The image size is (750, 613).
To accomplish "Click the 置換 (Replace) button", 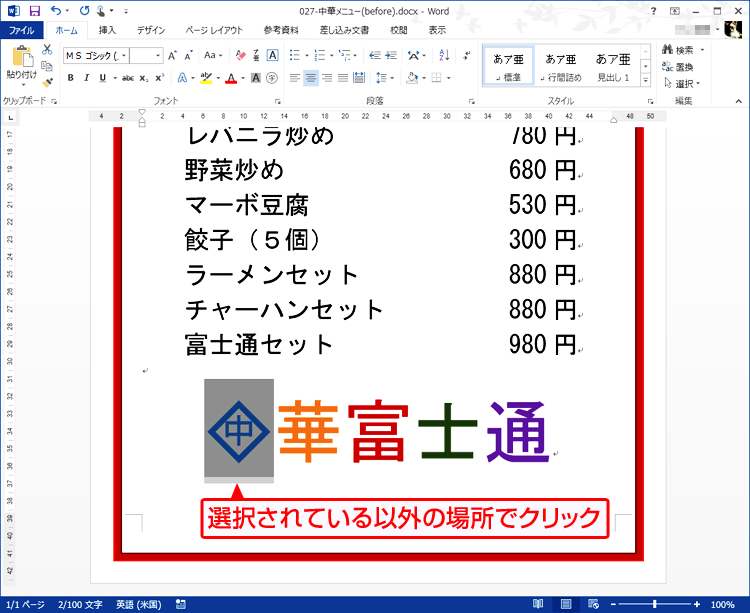I will coord(678,67).
